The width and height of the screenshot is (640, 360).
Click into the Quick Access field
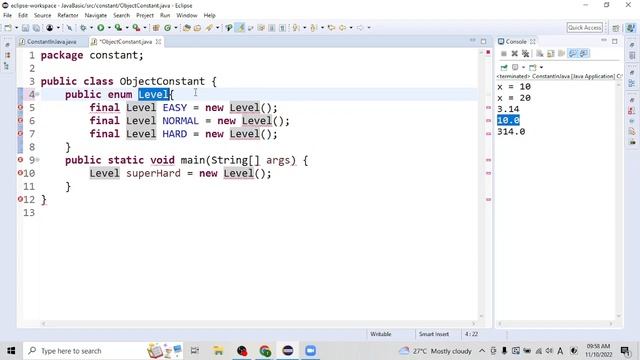tap(585, 28)
